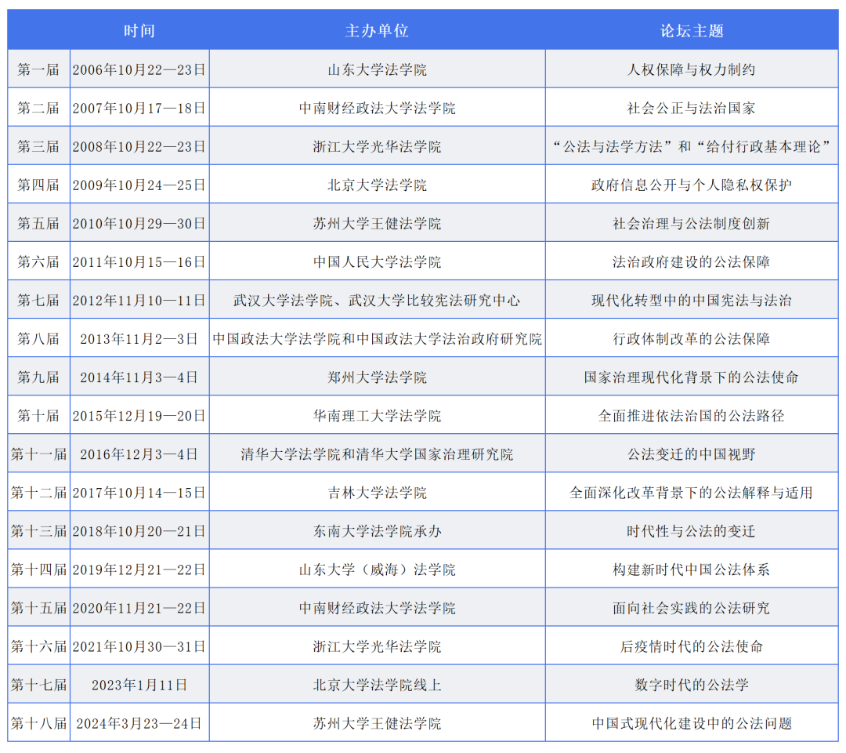Click 苏州大学王健法学院 in 第五届 row
846x753 pixels.
point(377,223)
